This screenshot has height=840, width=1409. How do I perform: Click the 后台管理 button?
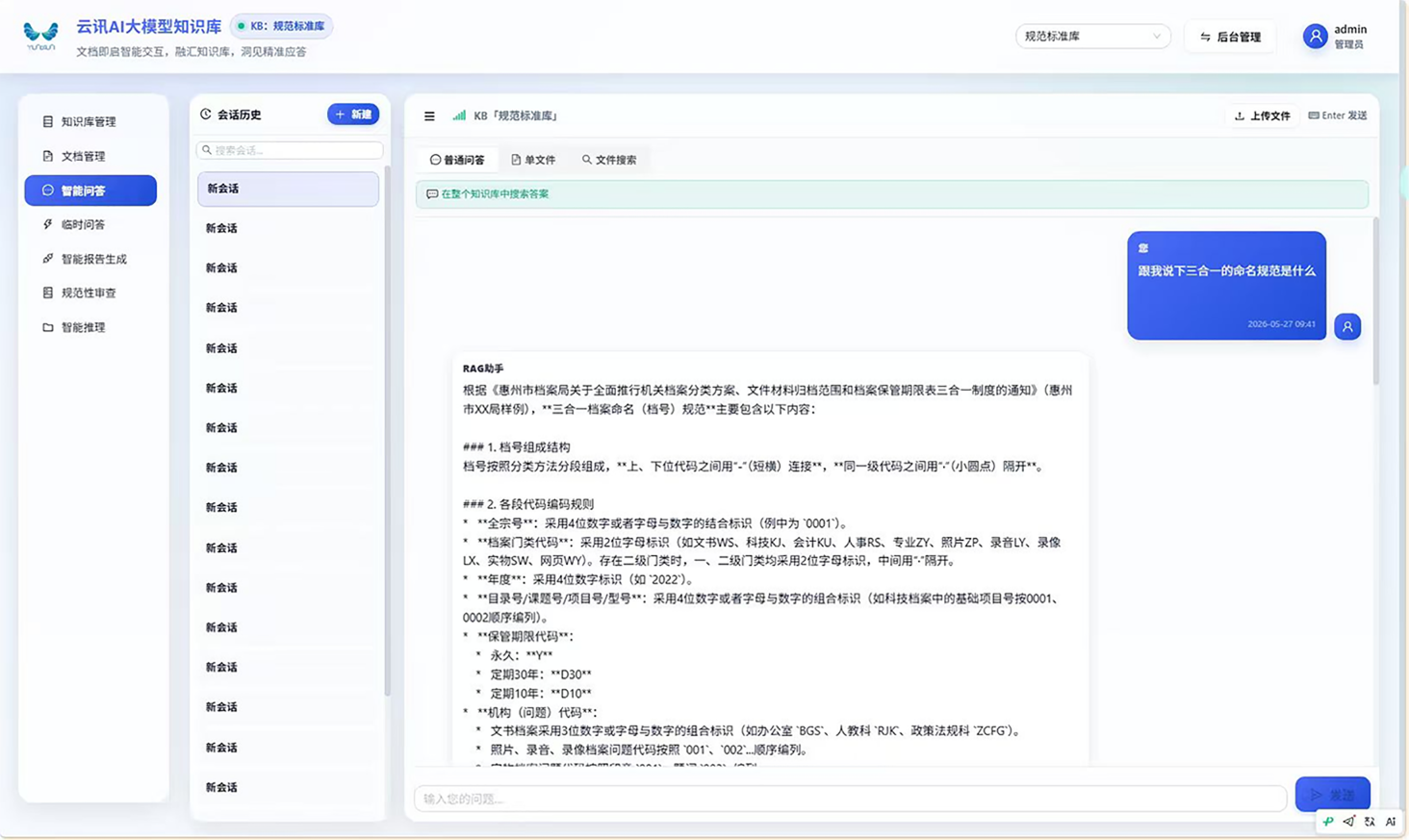click(1230, 37)
